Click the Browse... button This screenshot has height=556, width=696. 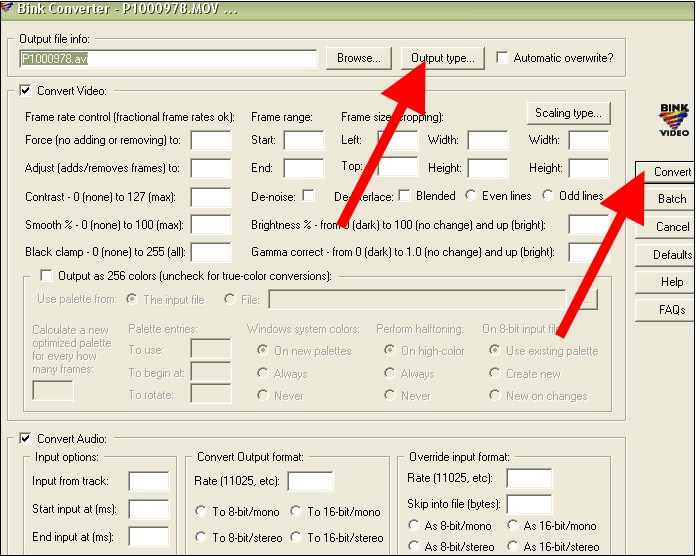click(359, 58)
